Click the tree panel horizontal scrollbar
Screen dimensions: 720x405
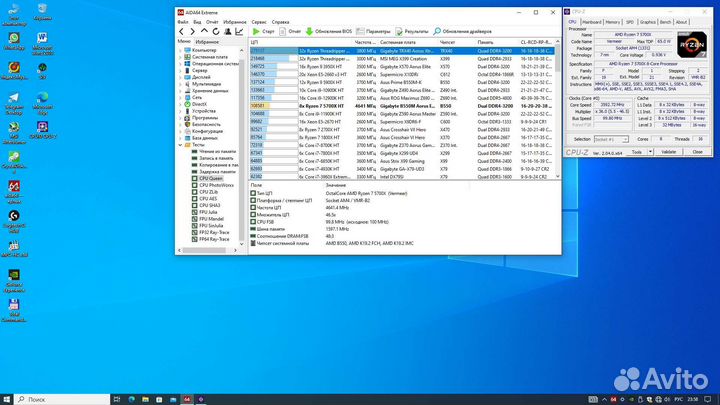point(207,250)
